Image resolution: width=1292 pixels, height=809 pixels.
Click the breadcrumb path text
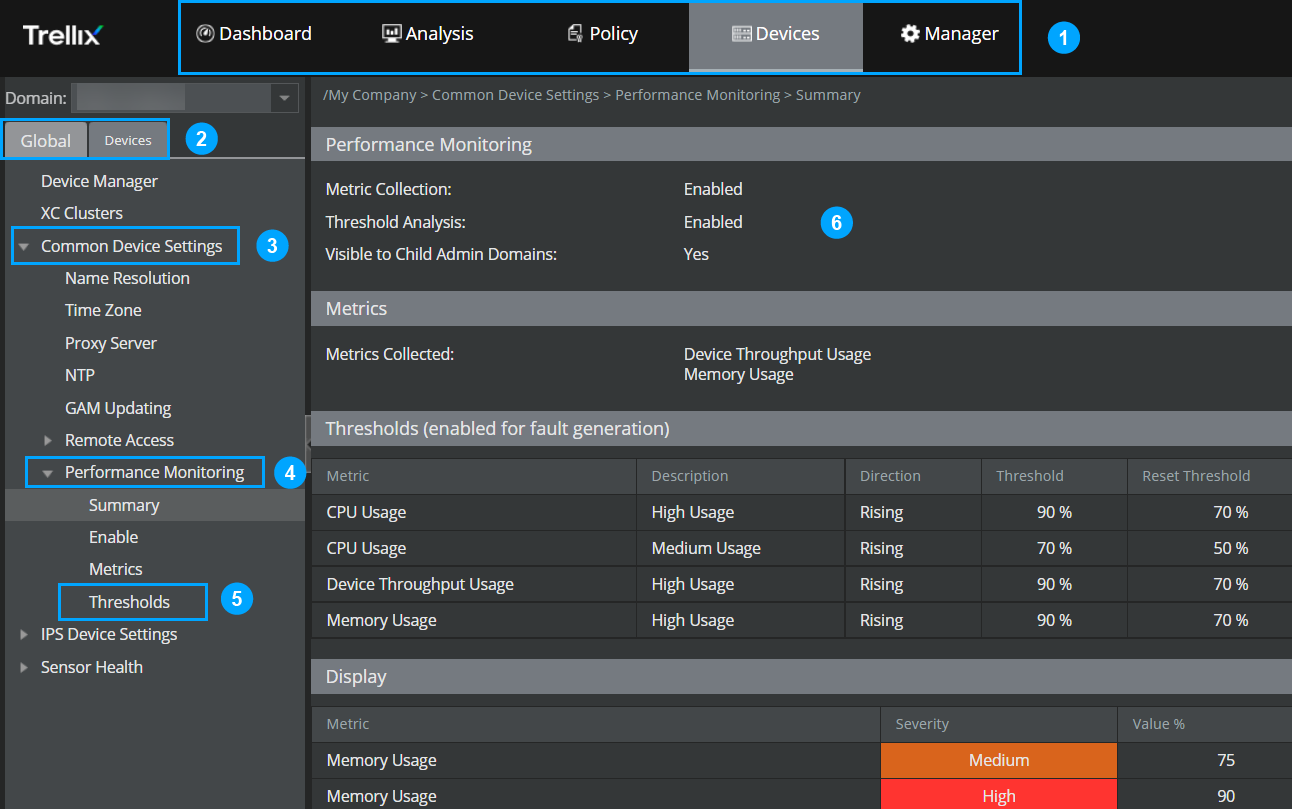pyautogui.click(x=592, y=96)
